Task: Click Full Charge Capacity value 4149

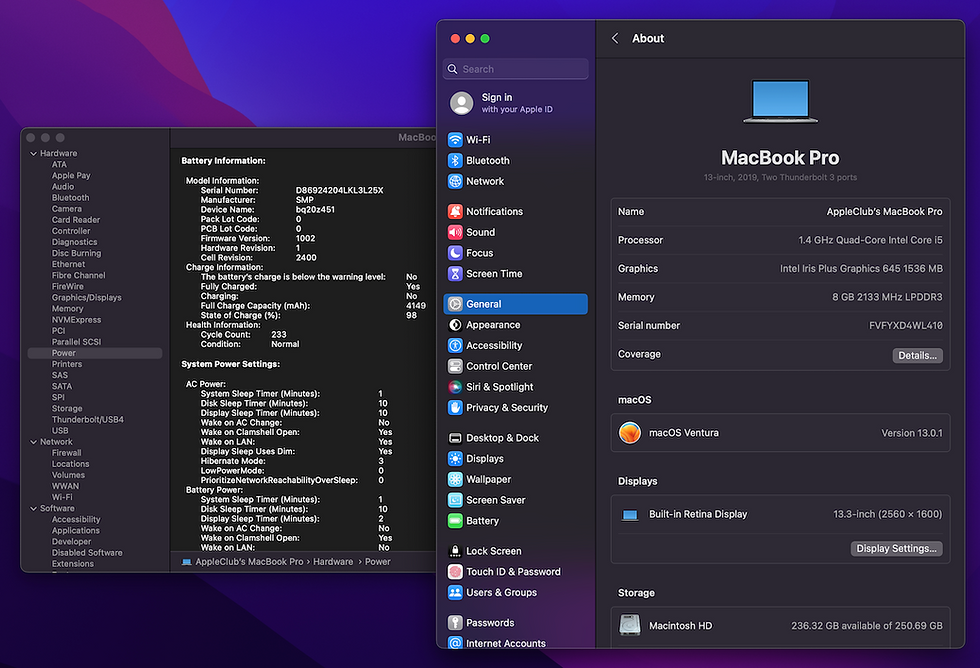Action: pos(416,306)
